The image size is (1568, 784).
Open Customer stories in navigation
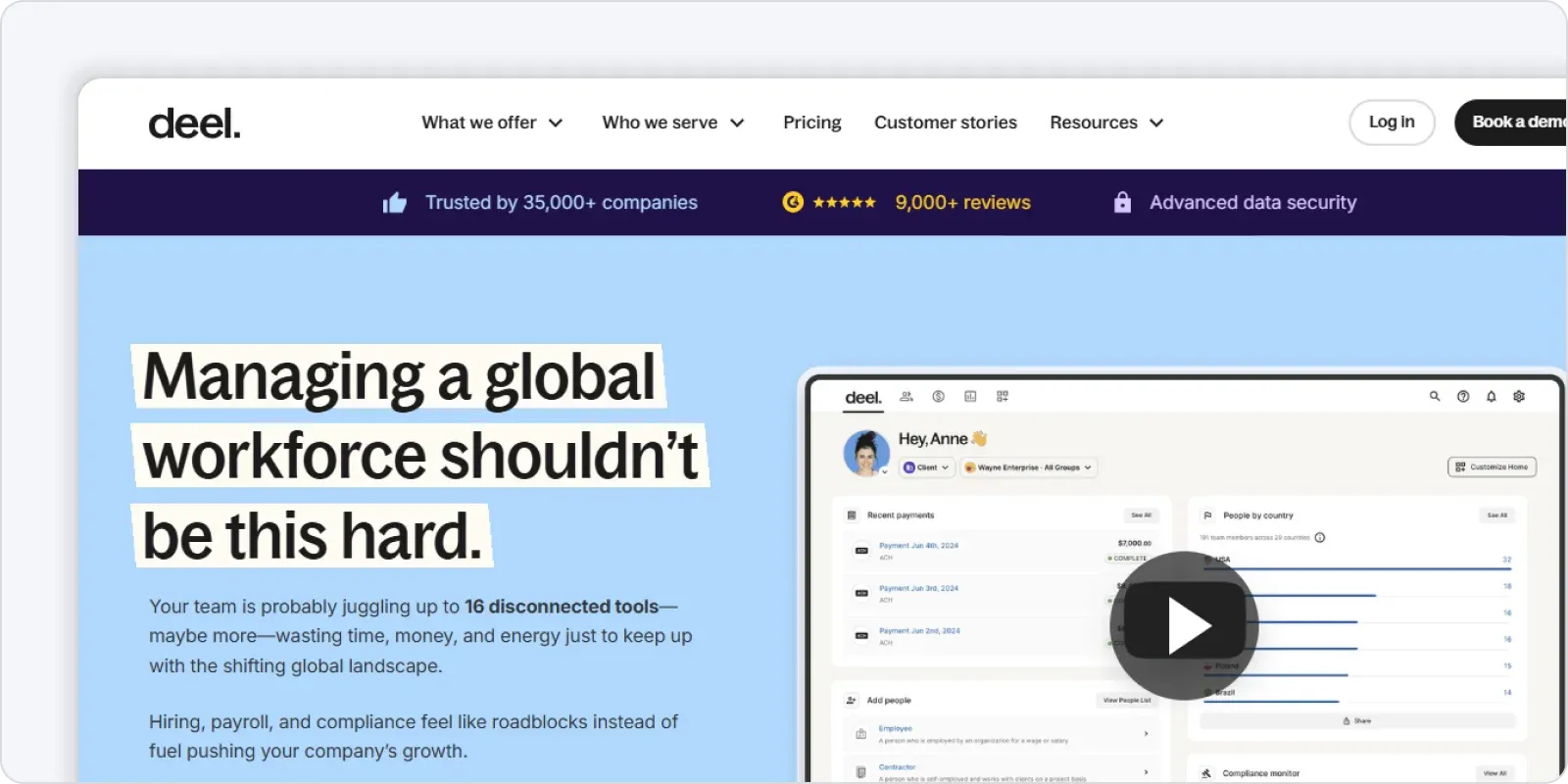tap(945, 123)
